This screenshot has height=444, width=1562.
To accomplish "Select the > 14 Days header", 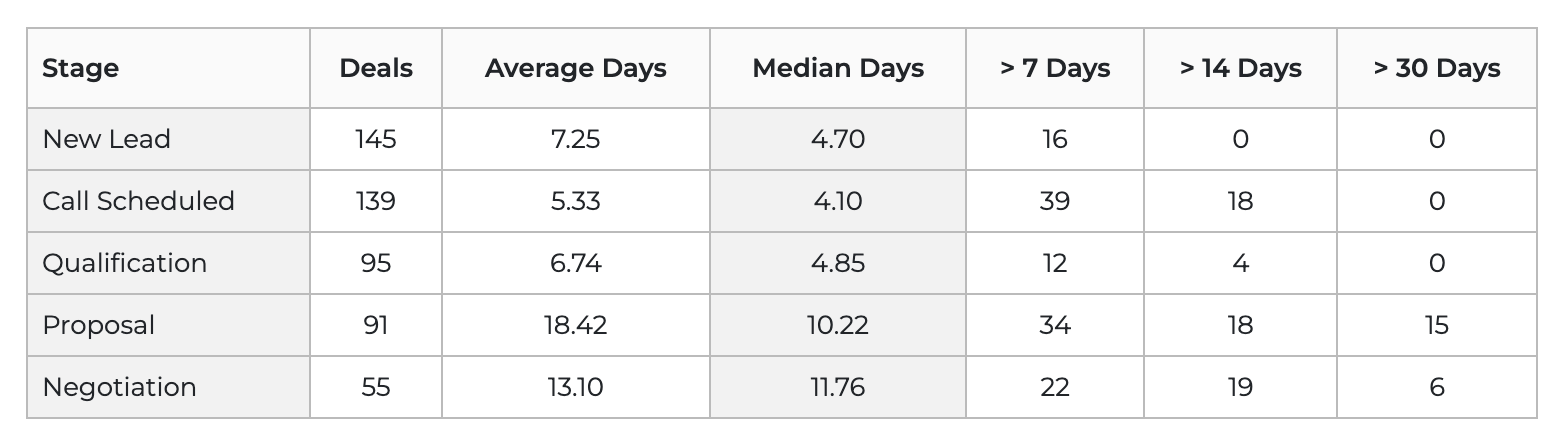I will point(1240,68).
